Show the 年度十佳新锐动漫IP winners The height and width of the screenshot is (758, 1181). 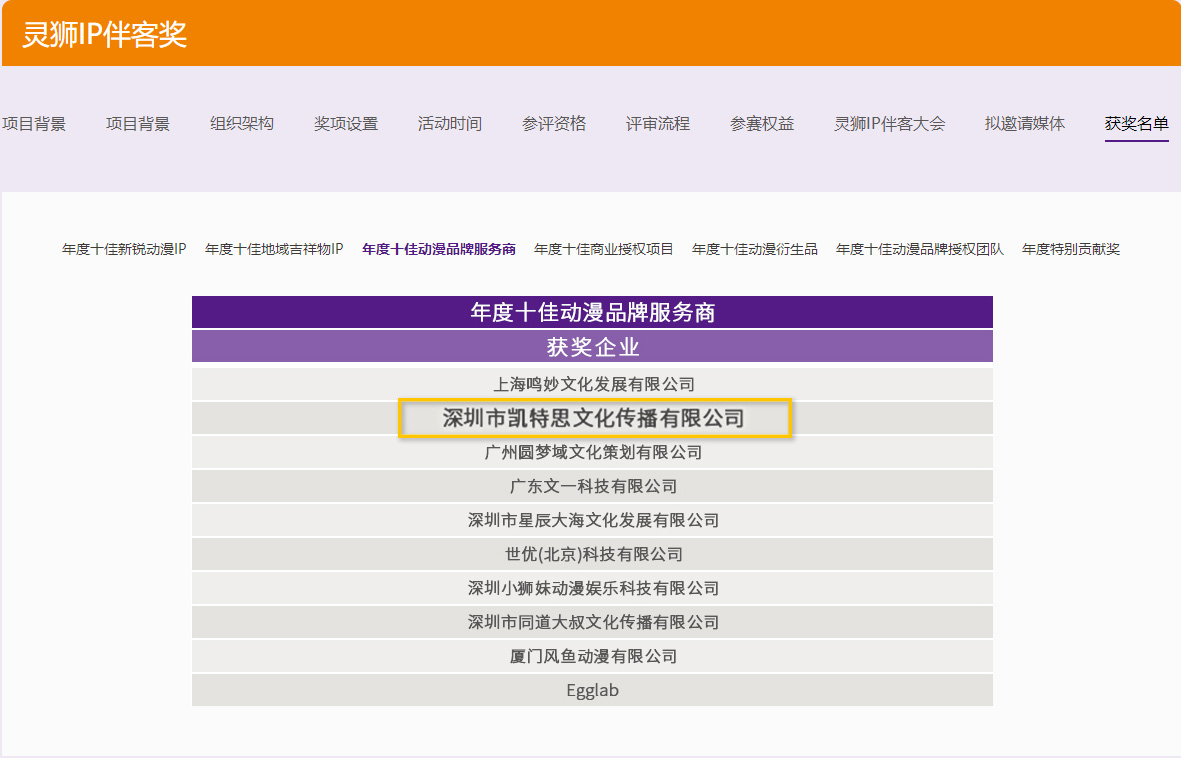124,249
